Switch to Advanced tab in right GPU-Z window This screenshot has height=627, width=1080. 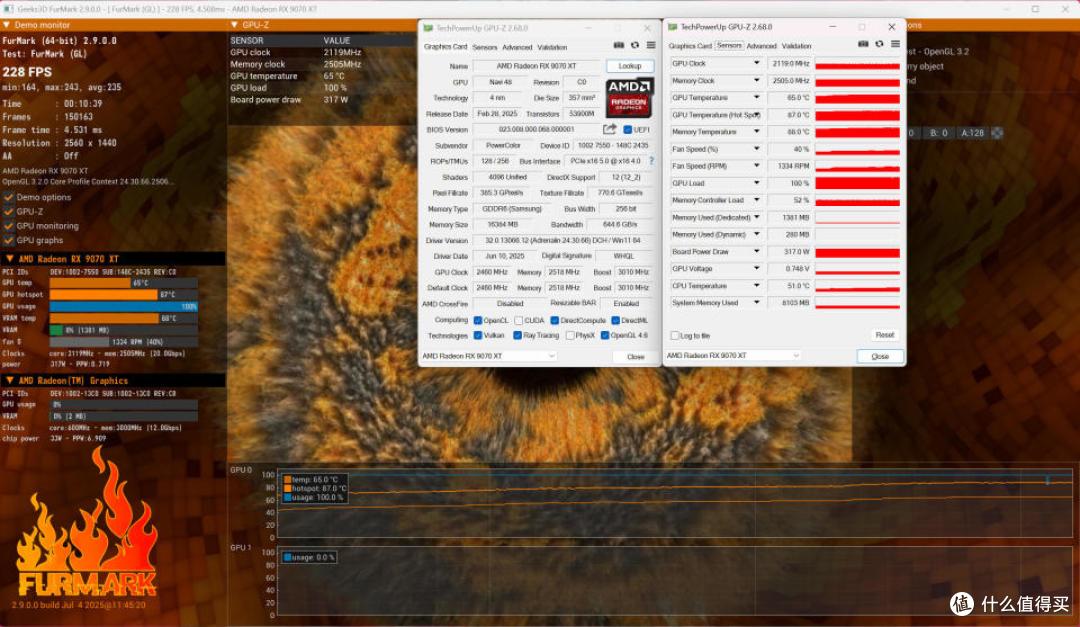pos(762,46)
